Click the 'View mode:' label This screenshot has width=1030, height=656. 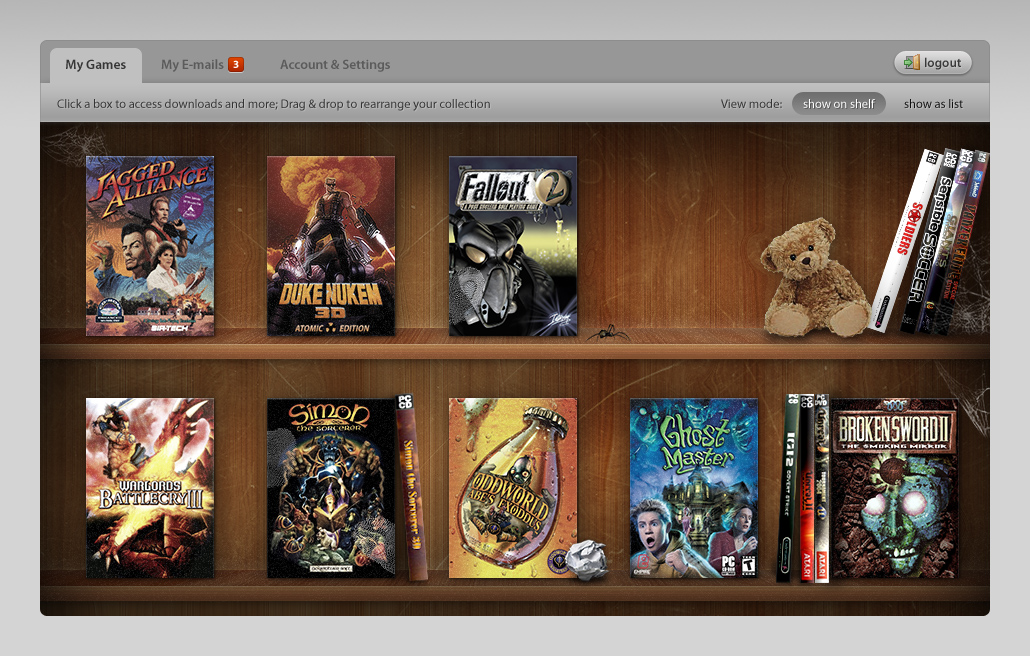tap(751, 104)
